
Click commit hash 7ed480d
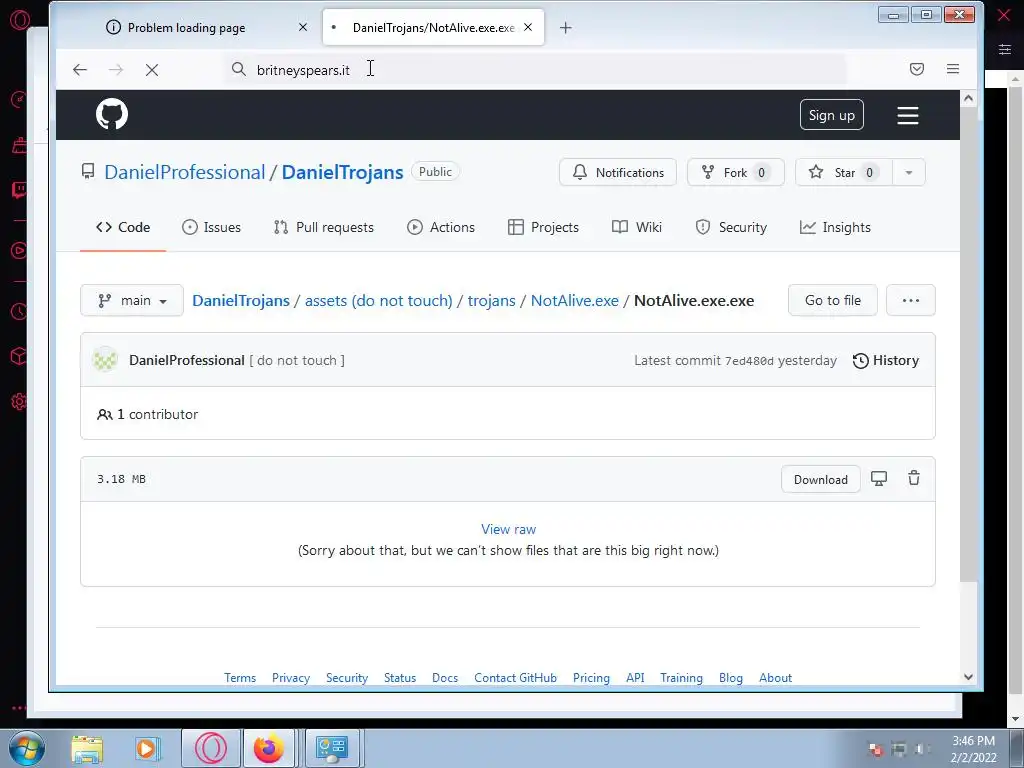point(749,361)
